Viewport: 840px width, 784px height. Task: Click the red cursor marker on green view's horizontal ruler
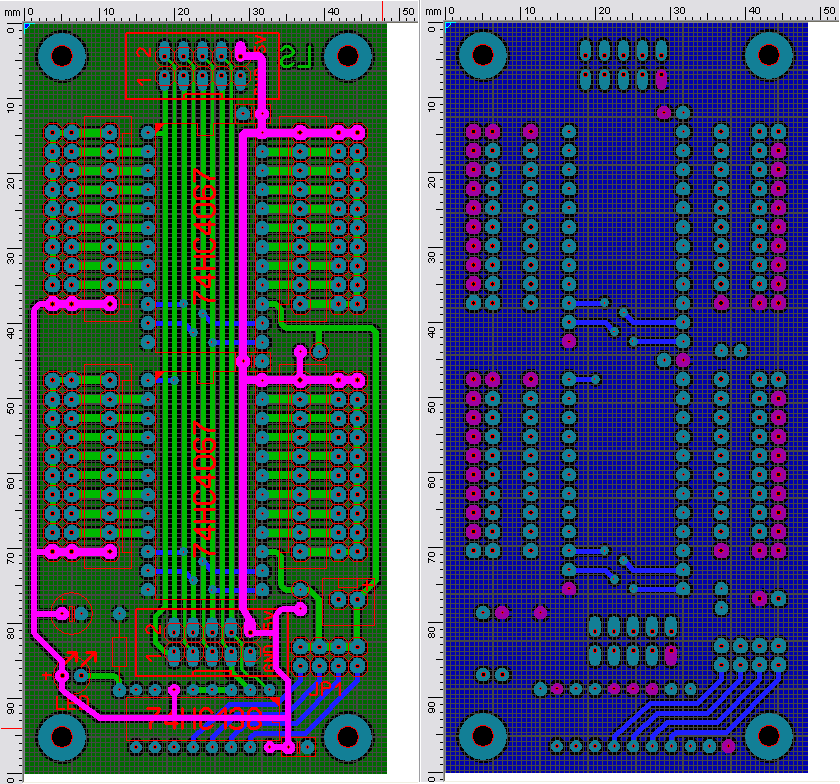tap(382, 11)
